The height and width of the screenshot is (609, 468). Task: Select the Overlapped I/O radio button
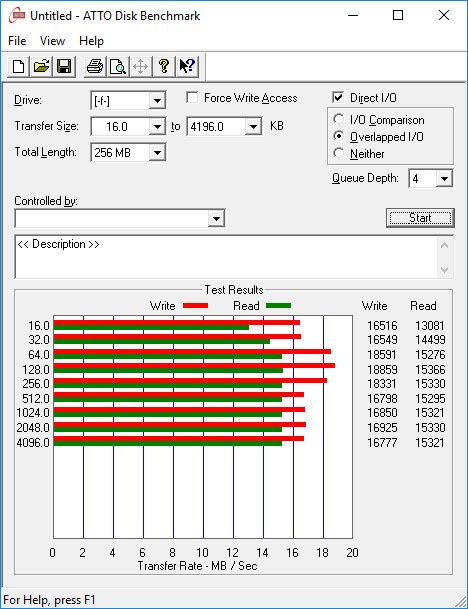click(338, 136)
